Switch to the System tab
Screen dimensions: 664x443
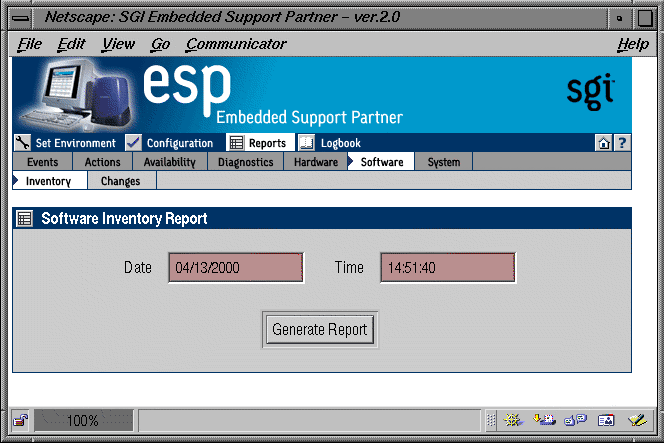click(x=444, y=162)
